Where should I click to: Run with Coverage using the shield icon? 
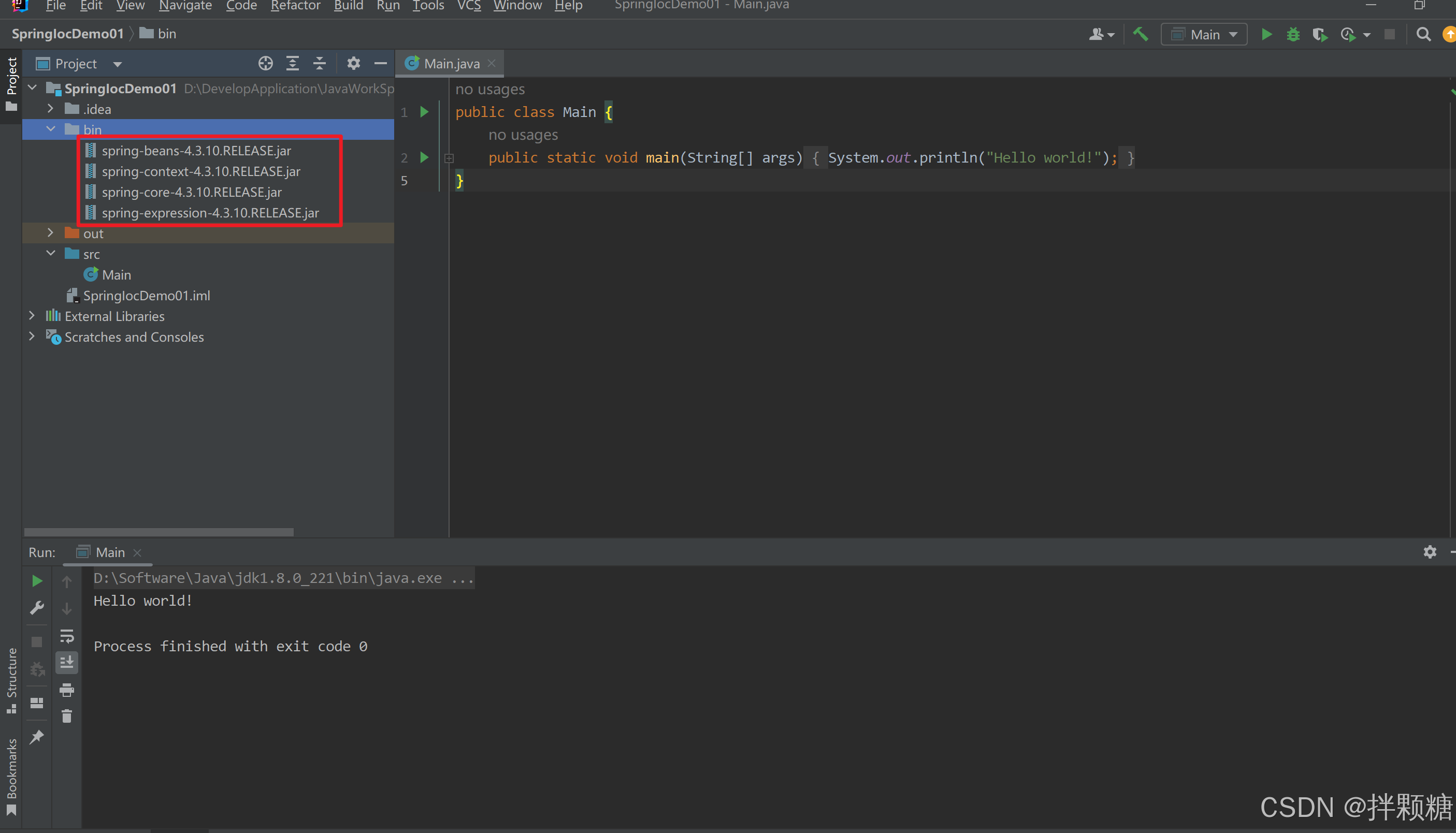(x=1320, y=34)
